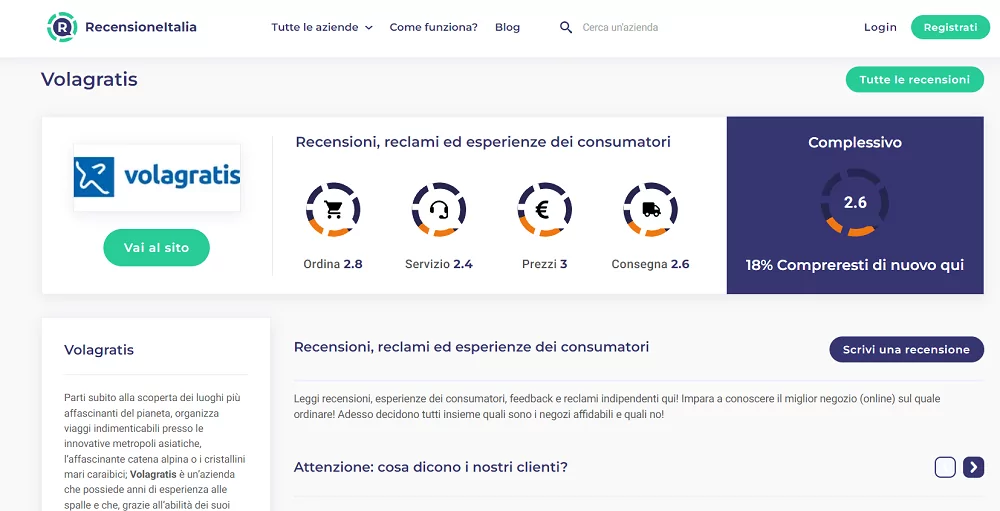Image resolution: width=1000 pixels, height=511 pixels.
Task: Open the Blog menu item
Action: pos(508,27)
